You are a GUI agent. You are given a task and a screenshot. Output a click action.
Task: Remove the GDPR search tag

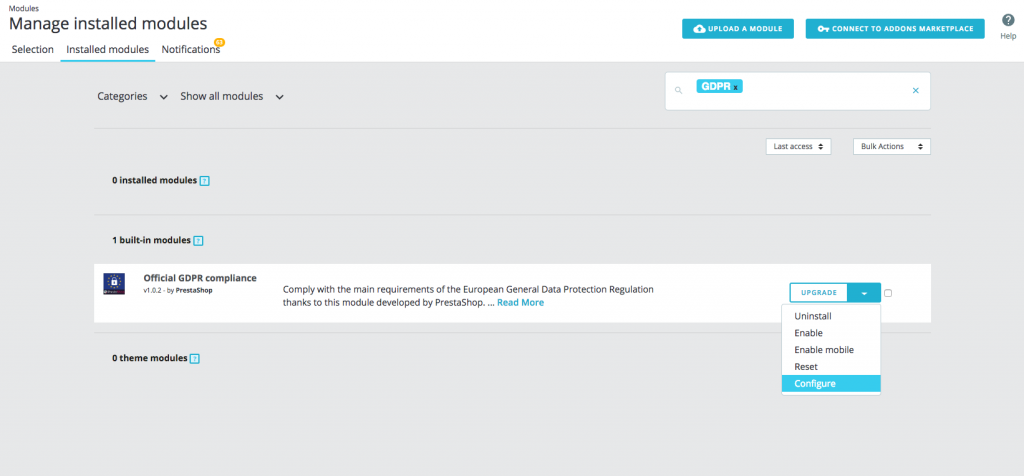(x=736, y=88)
